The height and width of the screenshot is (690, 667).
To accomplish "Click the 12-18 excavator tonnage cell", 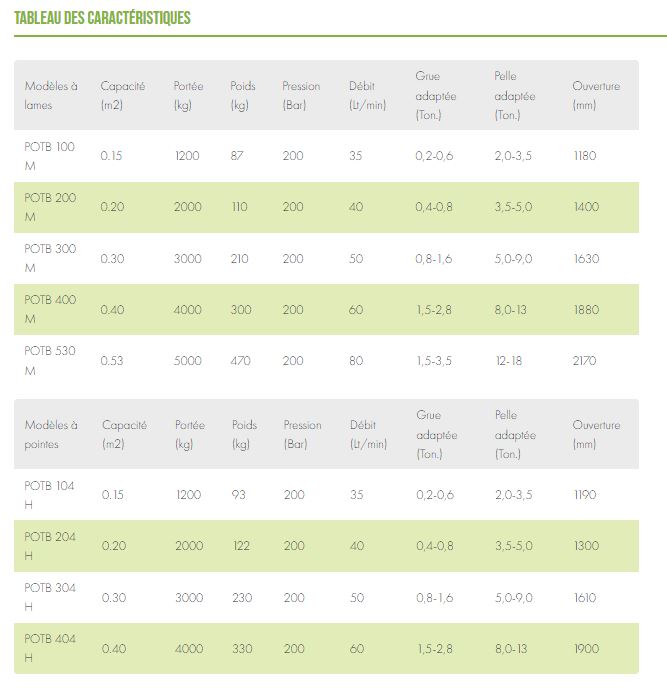I will pos(510,361).
